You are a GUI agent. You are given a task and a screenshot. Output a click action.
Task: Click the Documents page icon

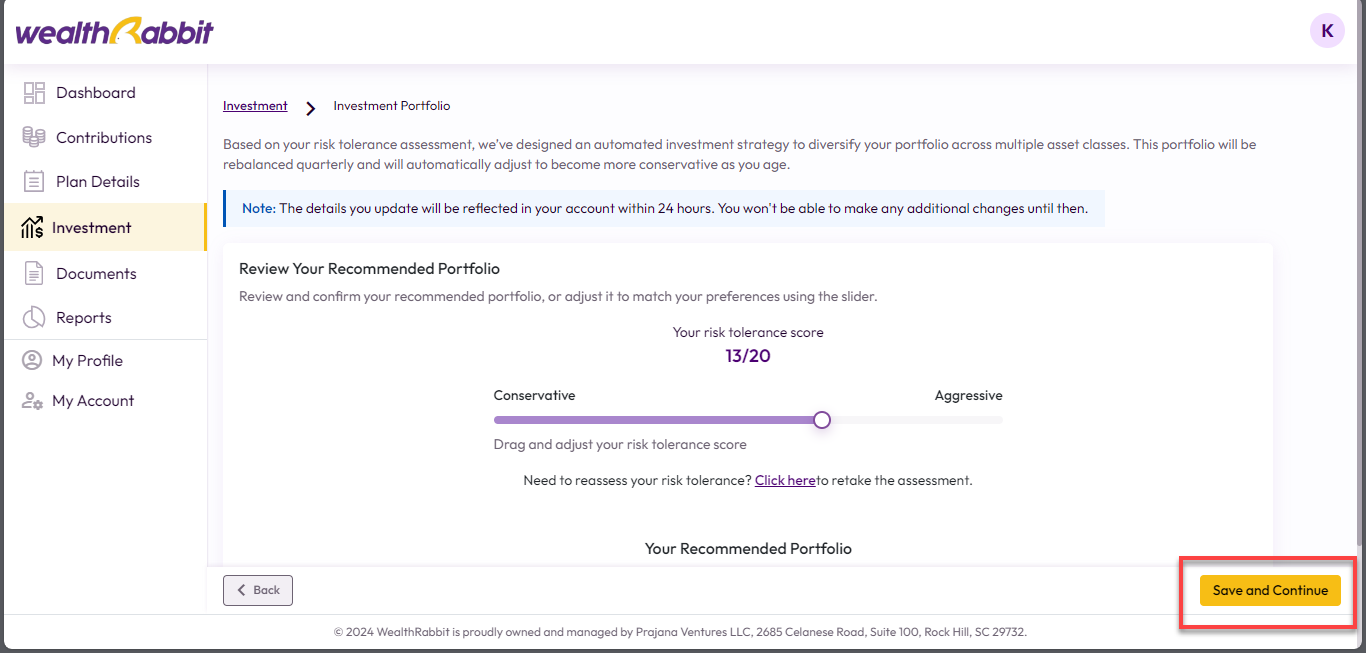click(x=34, y=273)
